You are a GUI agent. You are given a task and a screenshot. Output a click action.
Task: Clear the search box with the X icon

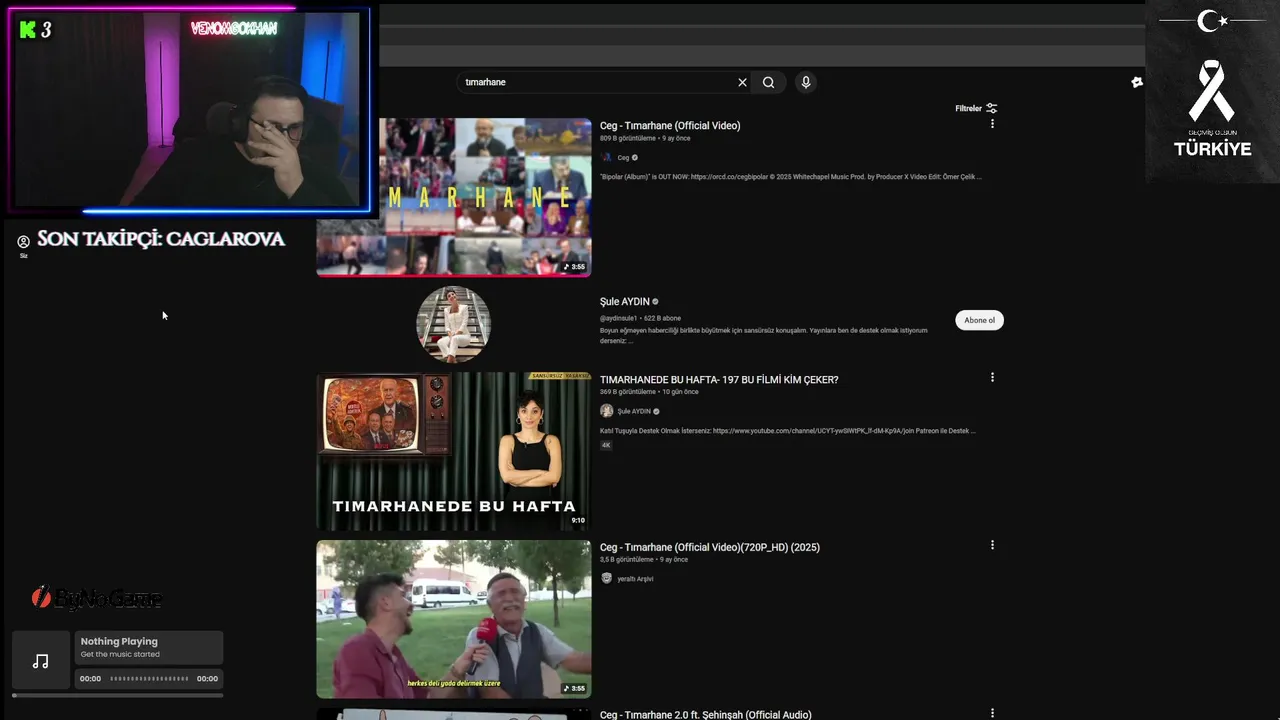742,82
